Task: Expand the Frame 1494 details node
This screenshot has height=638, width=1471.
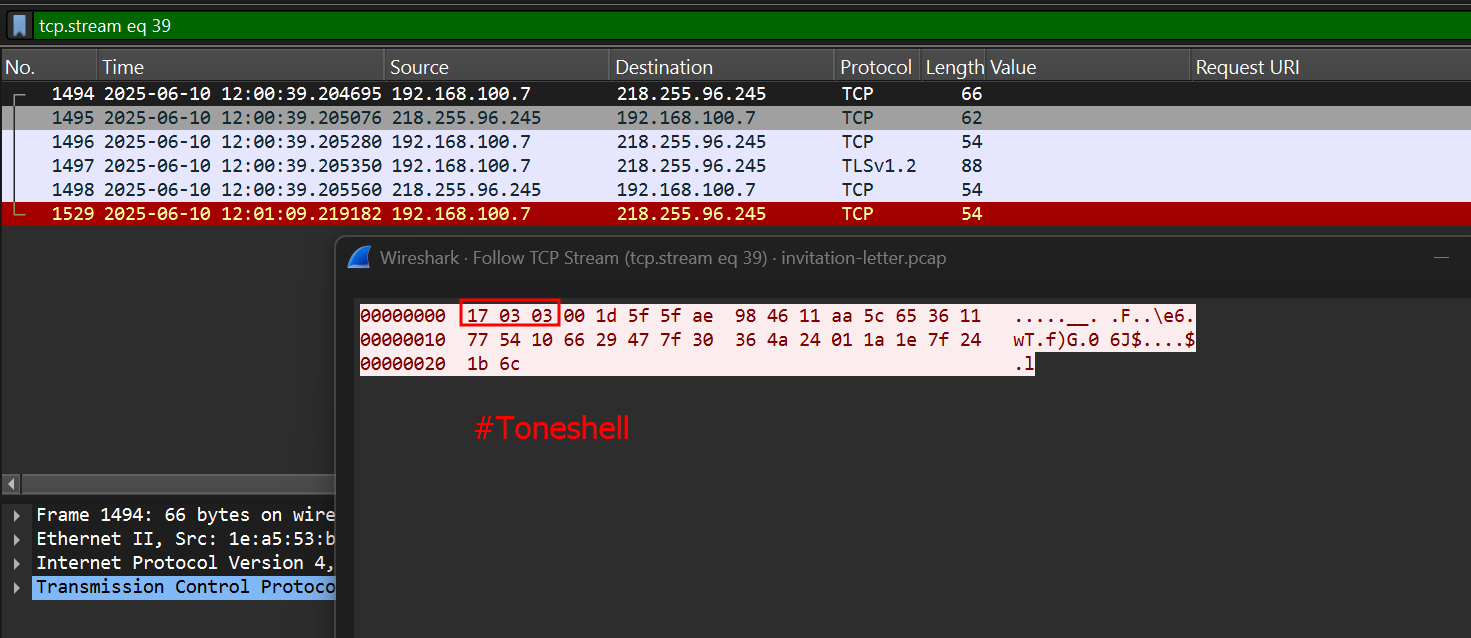Action: 16,515
